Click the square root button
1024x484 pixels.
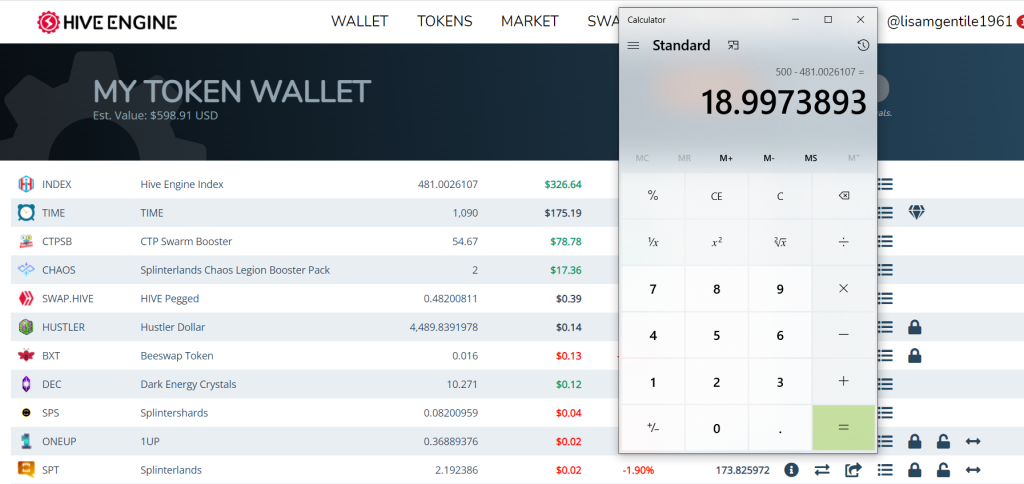pyautogui.click(x=780, y=242)
